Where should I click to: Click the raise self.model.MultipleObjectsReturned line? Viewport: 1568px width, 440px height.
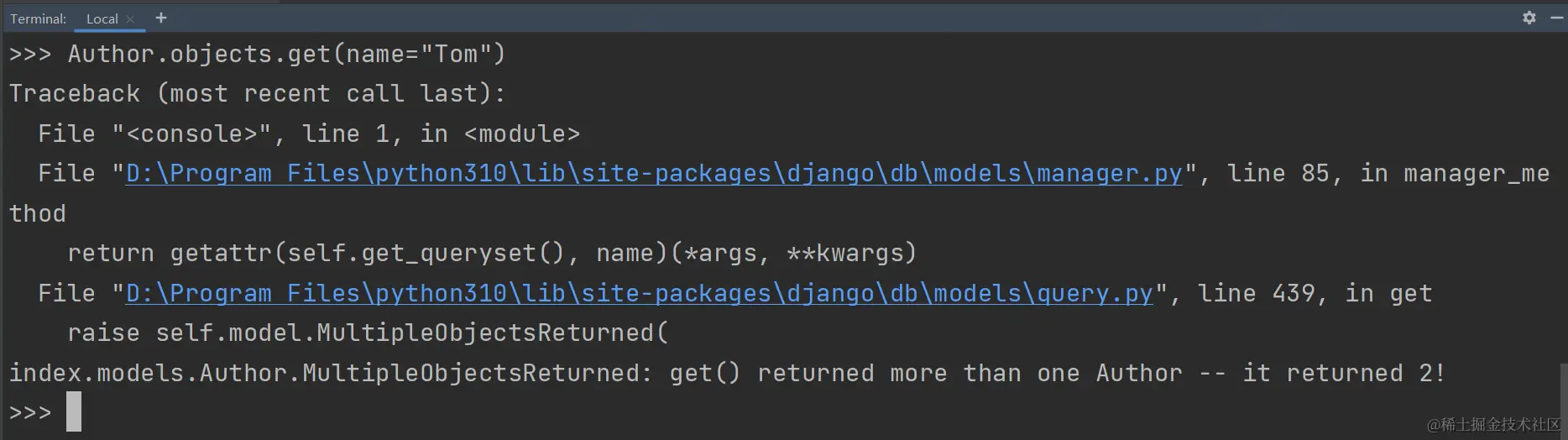(368, 333)
